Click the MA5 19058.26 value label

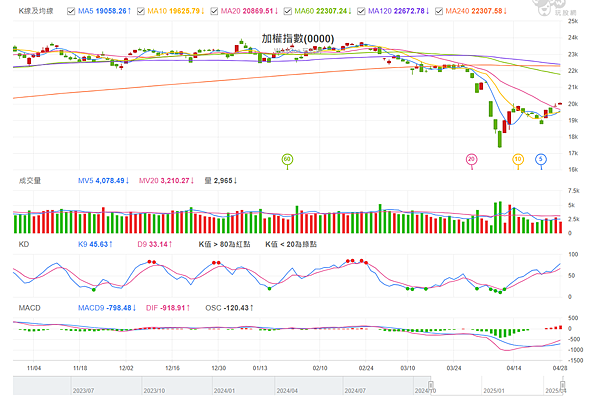tap(104, 11)
